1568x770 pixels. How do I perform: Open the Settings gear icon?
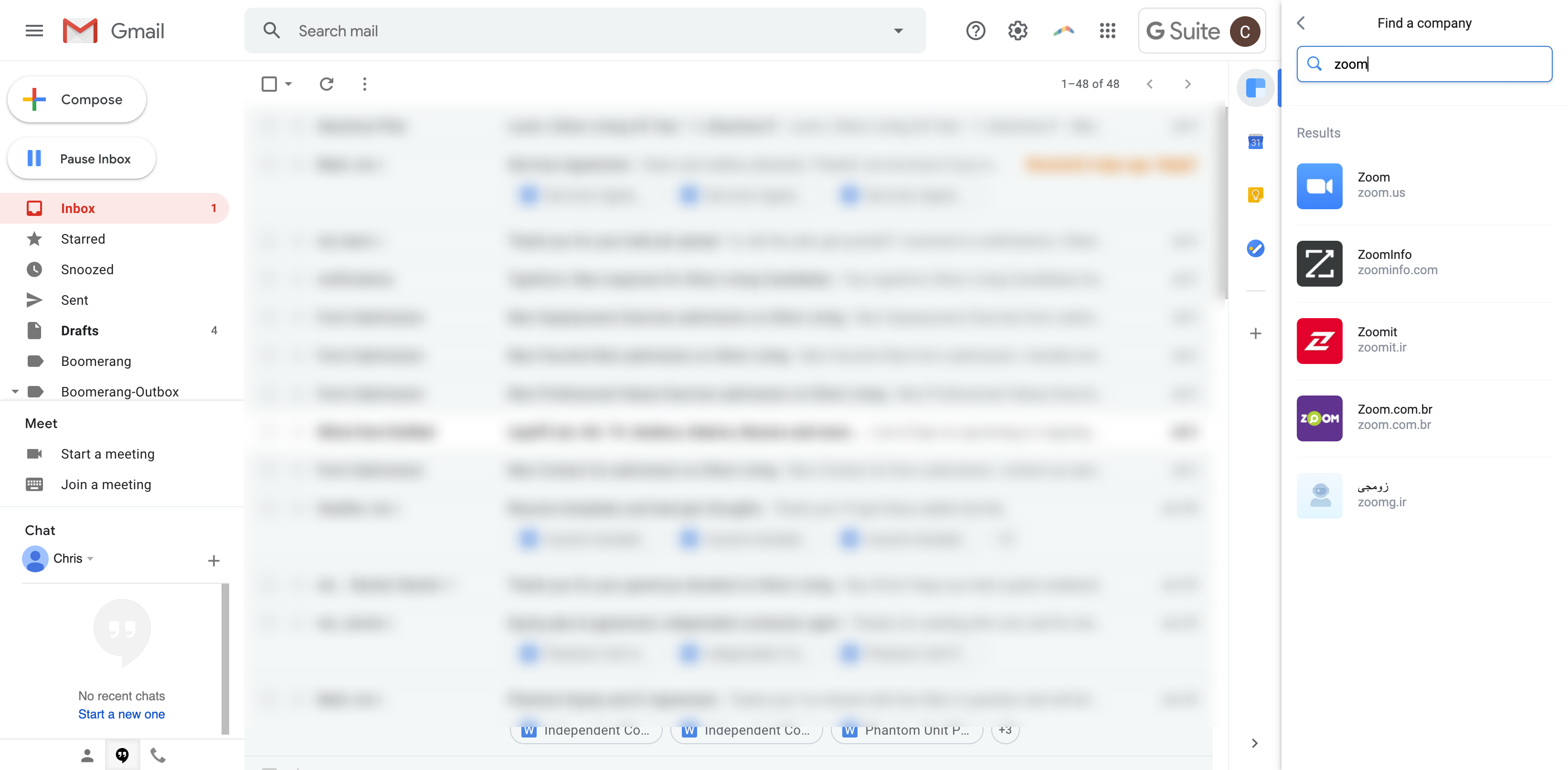point(1017,31)
